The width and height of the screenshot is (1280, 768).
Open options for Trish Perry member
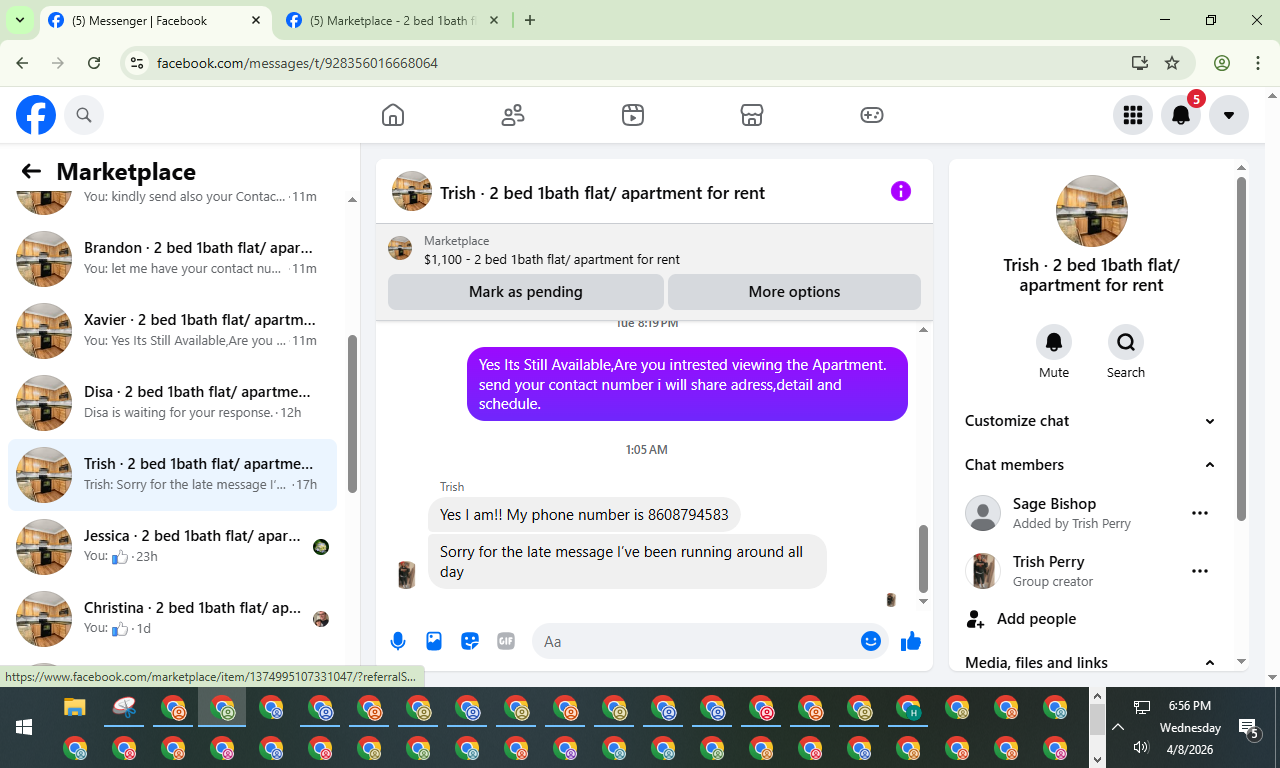coord(1200,571)
